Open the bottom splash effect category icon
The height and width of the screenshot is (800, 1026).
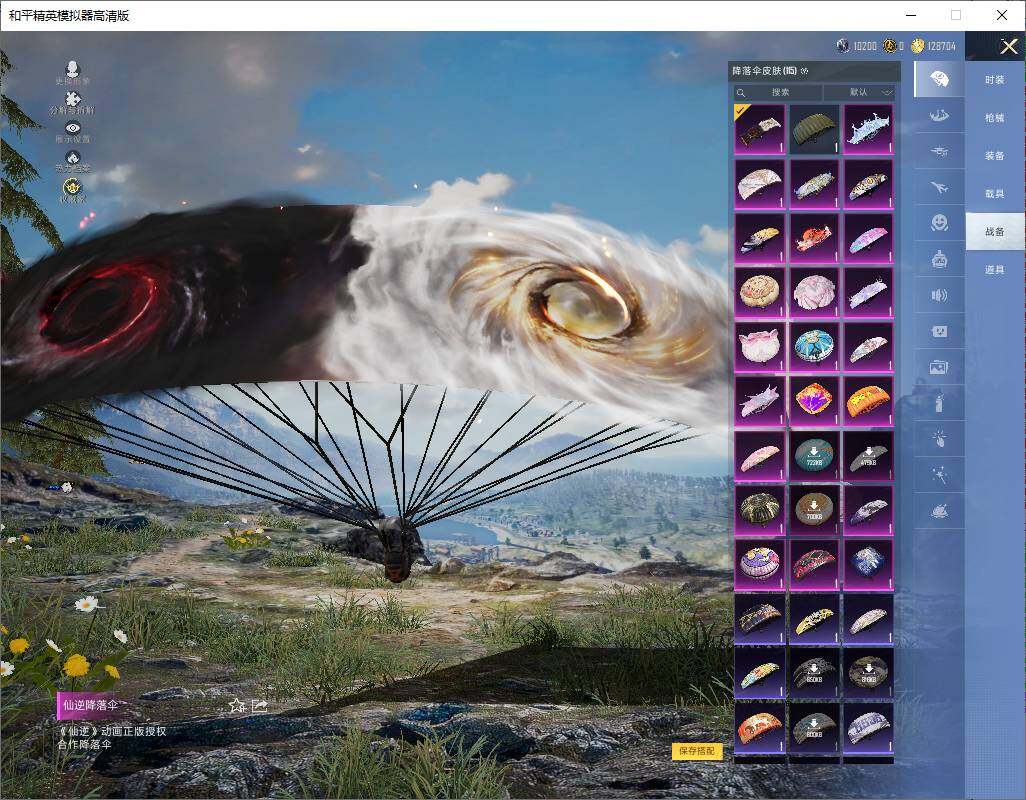940,511
